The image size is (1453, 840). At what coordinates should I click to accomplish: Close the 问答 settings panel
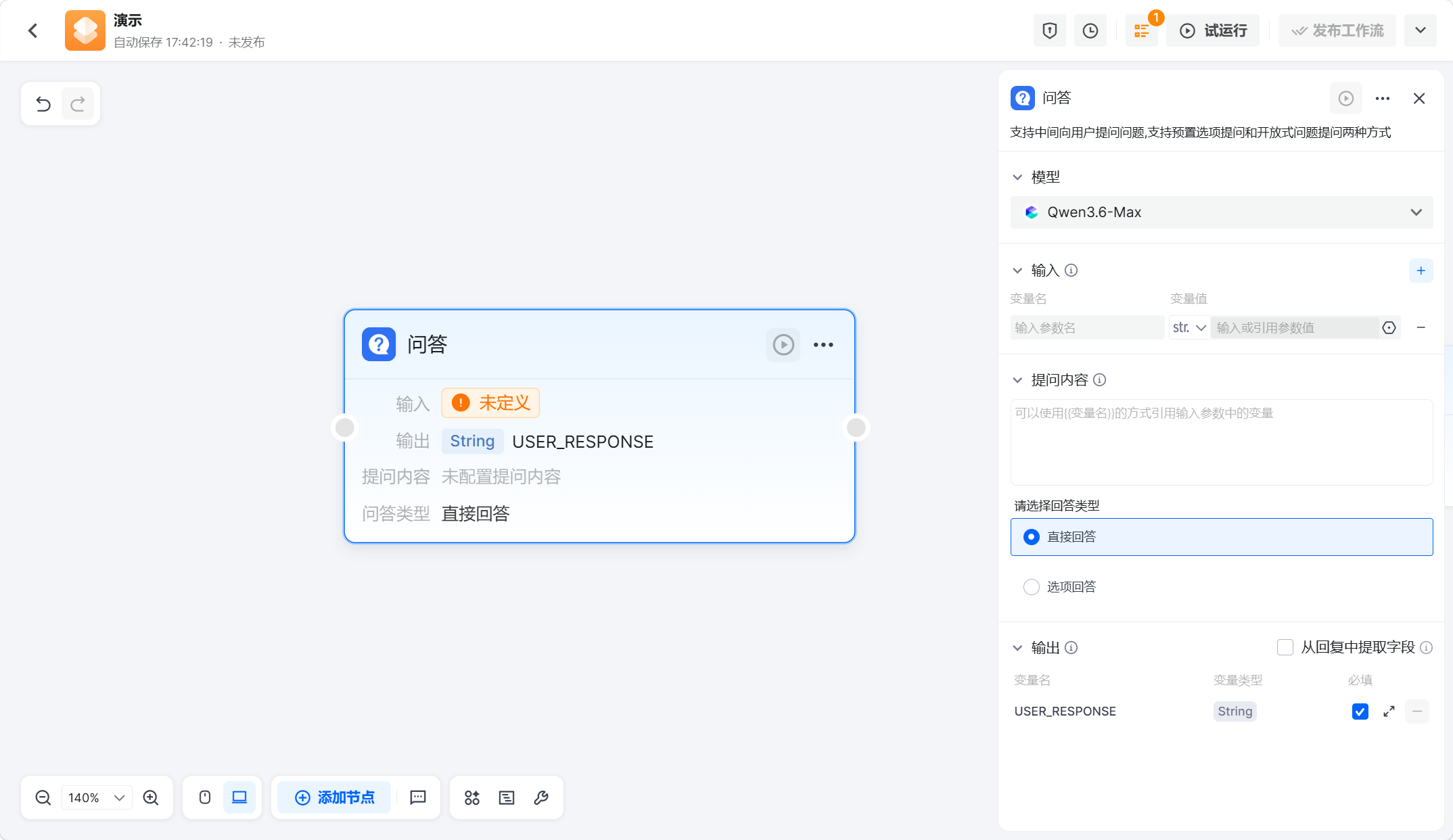click(x=1419, y=99)
